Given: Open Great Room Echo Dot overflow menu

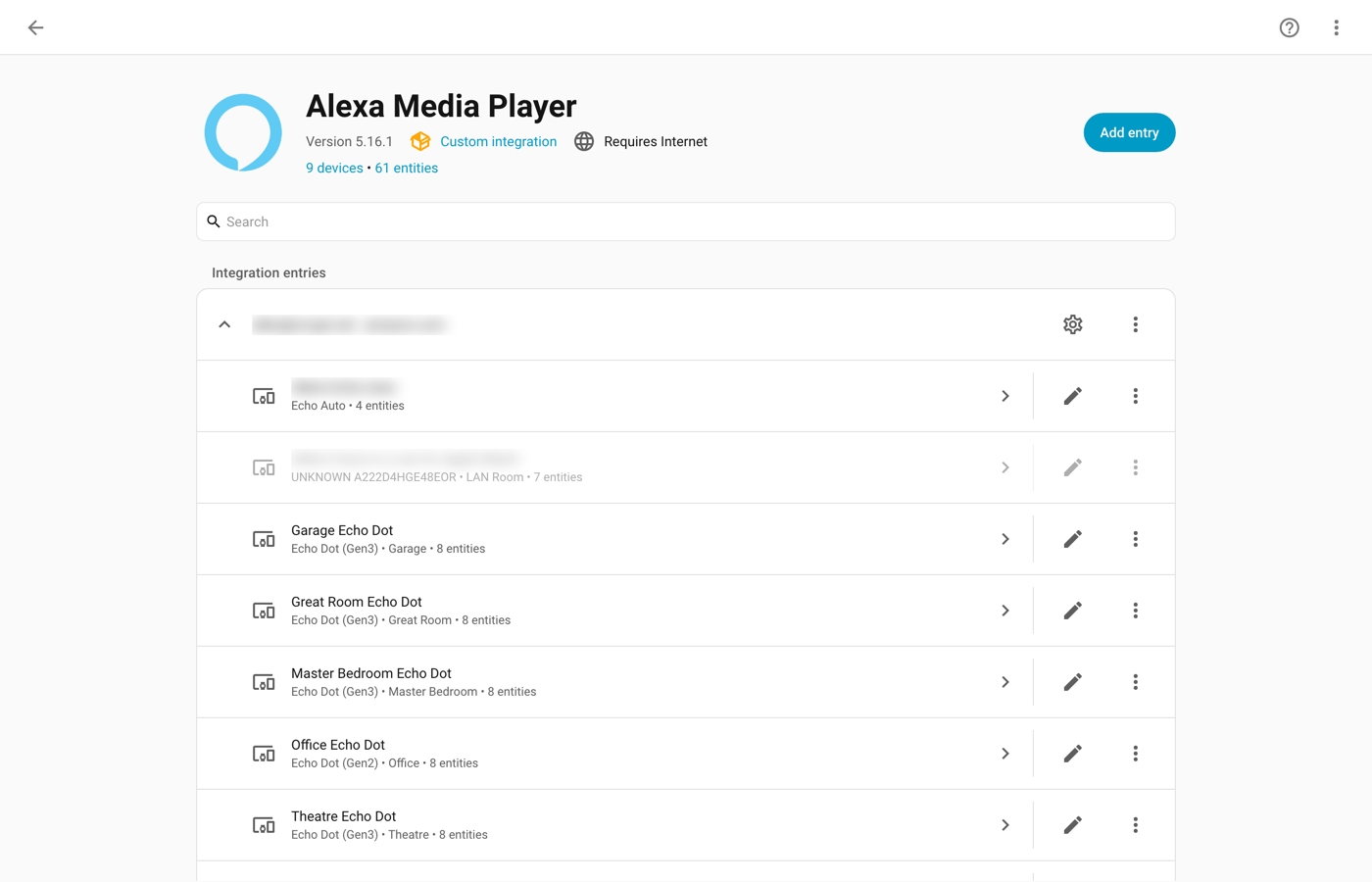Looking at the screenshot, I should pos(1136,611).
